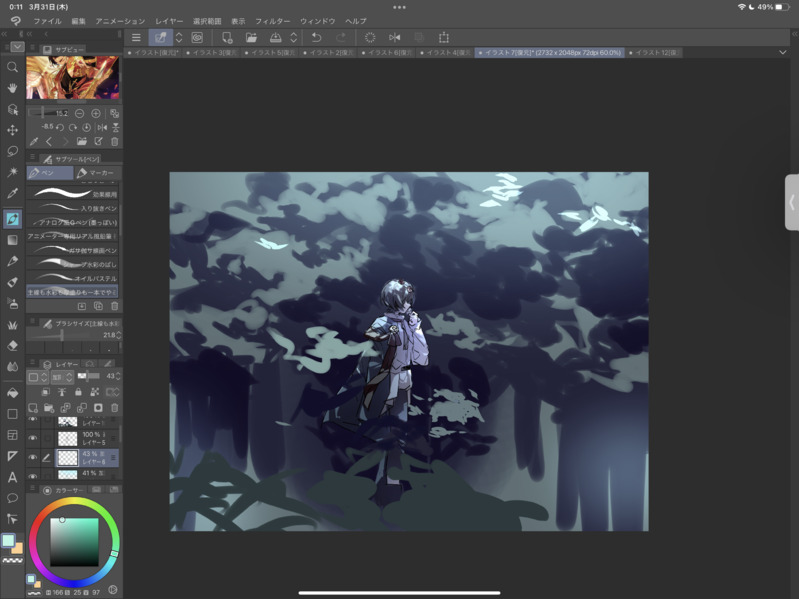The height and width of the screenshot is (599, 799).
Task: Select the Frame border tool
Action: pyautogui.click(x=12, y=434)
